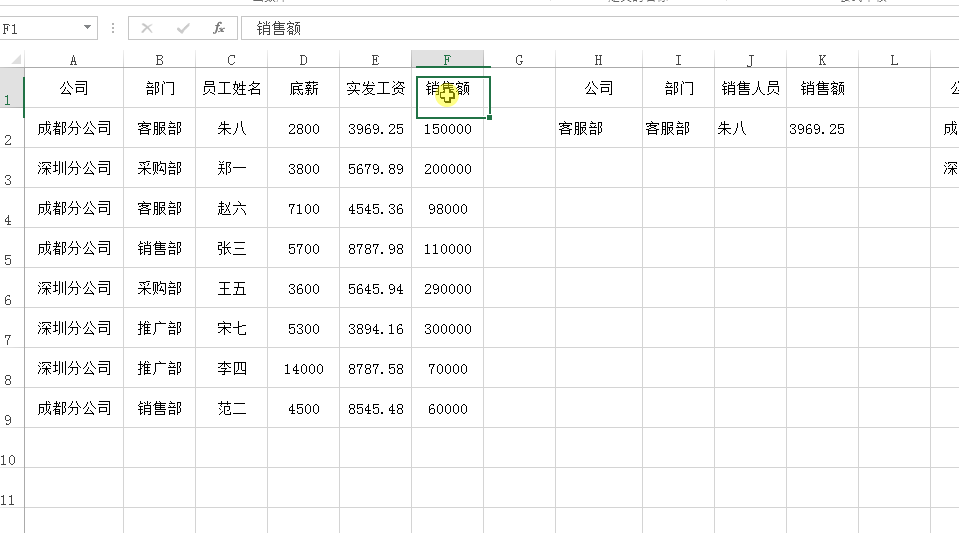Select column B header
The image size is (959, 533).
pos(160,60)
